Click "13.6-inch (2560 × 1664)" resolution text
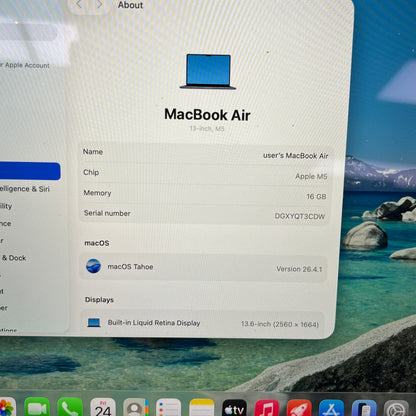Image resolution: width=416 pixels, height=416 pixels. (x=280, y=324)
